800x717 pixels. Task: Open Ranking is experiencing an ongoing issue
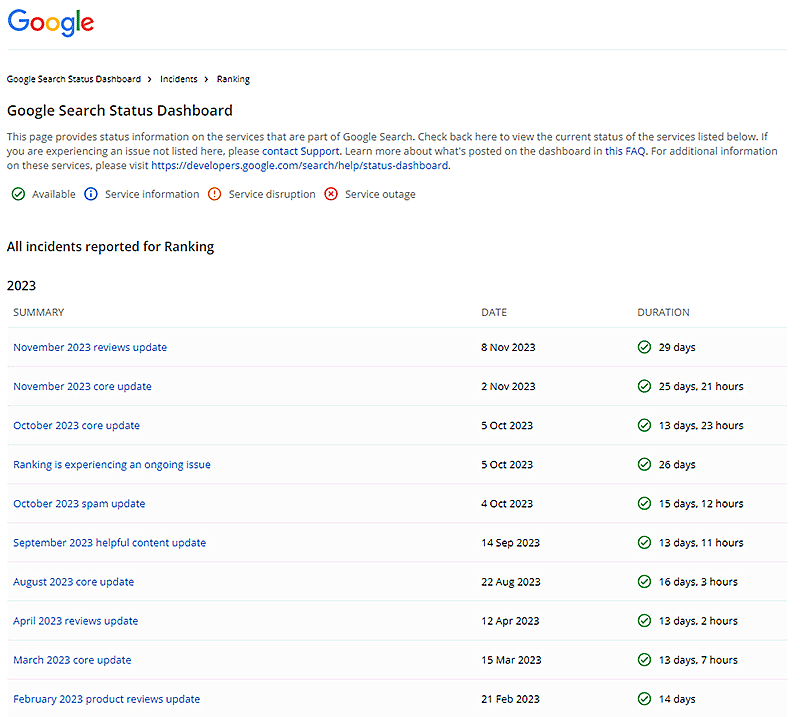tap(112, 465)
